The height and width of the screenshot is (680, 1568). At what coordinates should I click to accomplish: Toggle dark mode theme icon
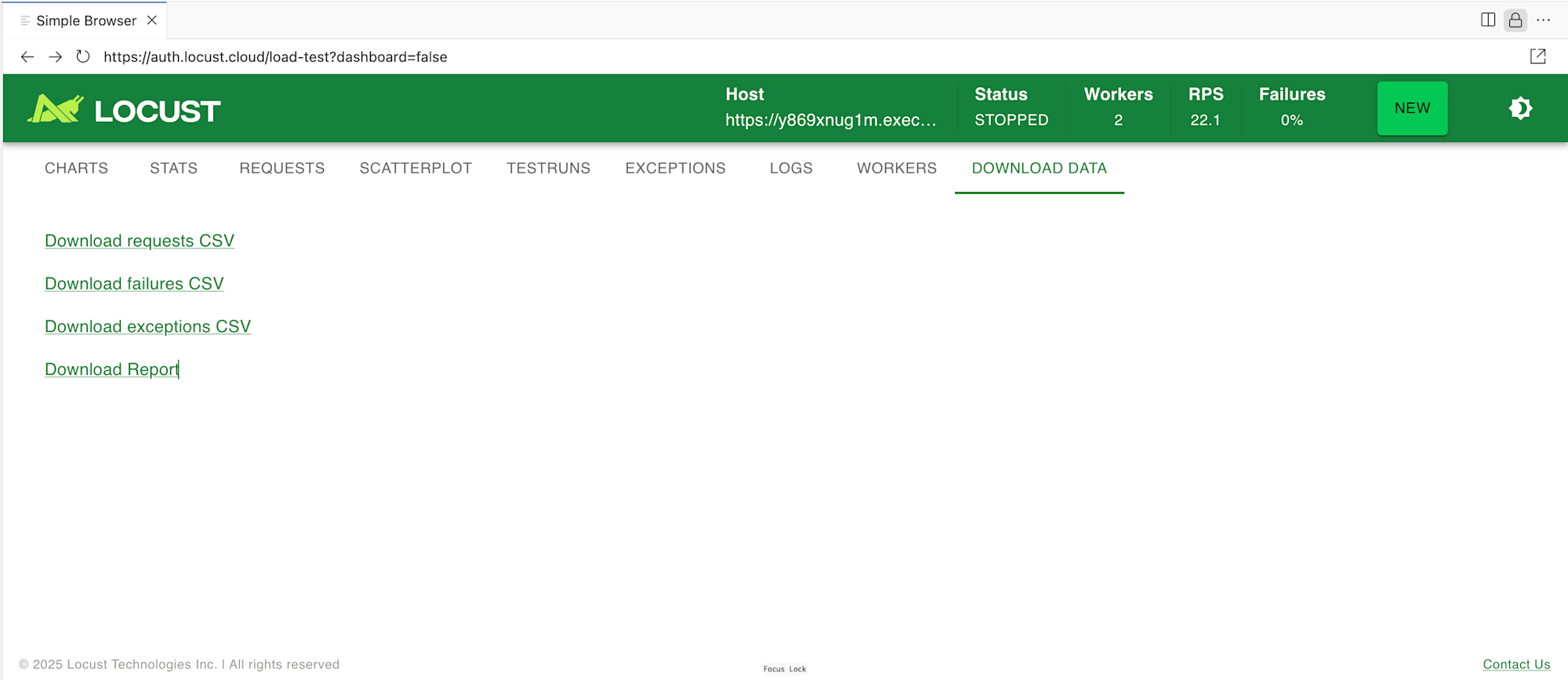point(1520,108)
